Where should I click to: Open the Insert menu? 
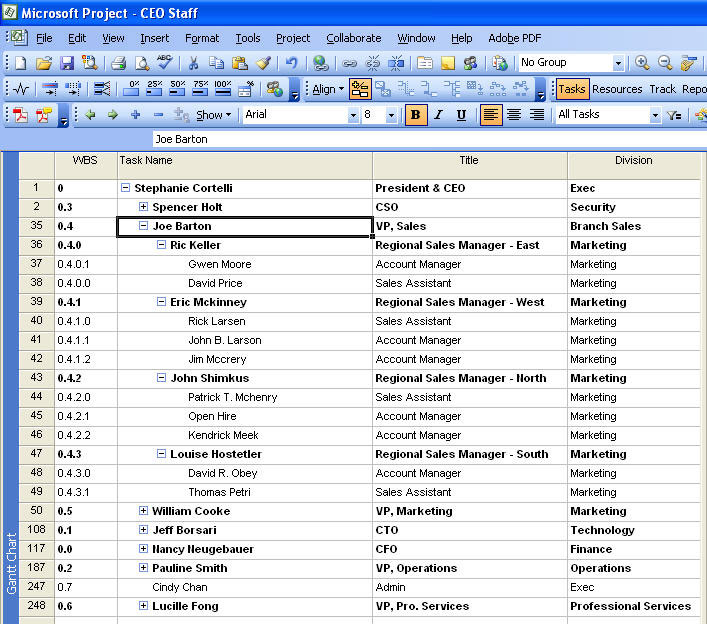[155, 38]
